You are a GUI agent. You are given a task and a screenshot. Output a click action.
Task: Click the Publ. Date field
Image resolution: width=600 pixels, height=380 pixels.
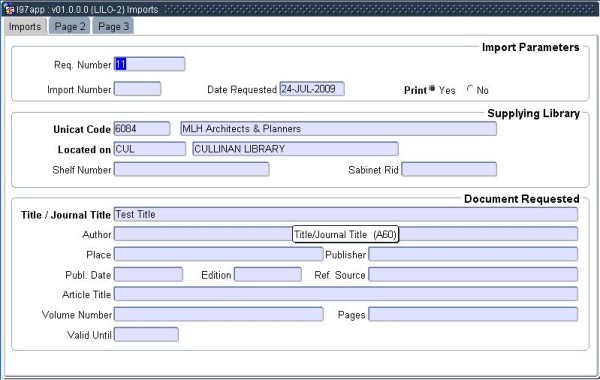click(x=148, y=274)
